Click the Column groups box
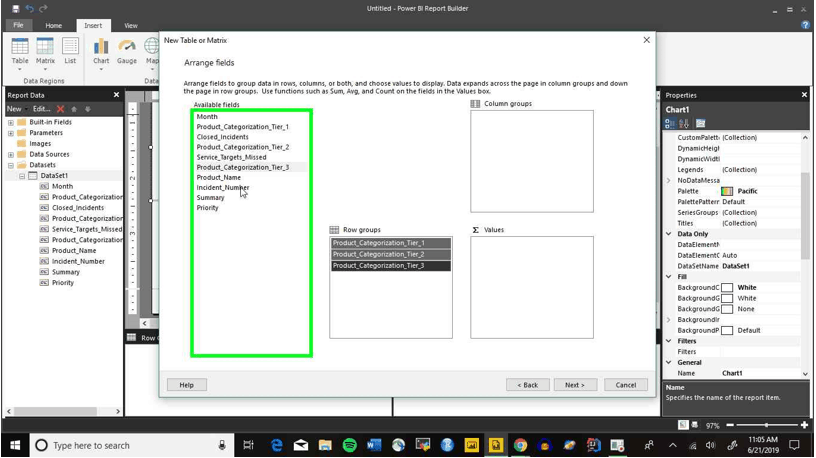 pyautogui.click(x=532, y=161)
